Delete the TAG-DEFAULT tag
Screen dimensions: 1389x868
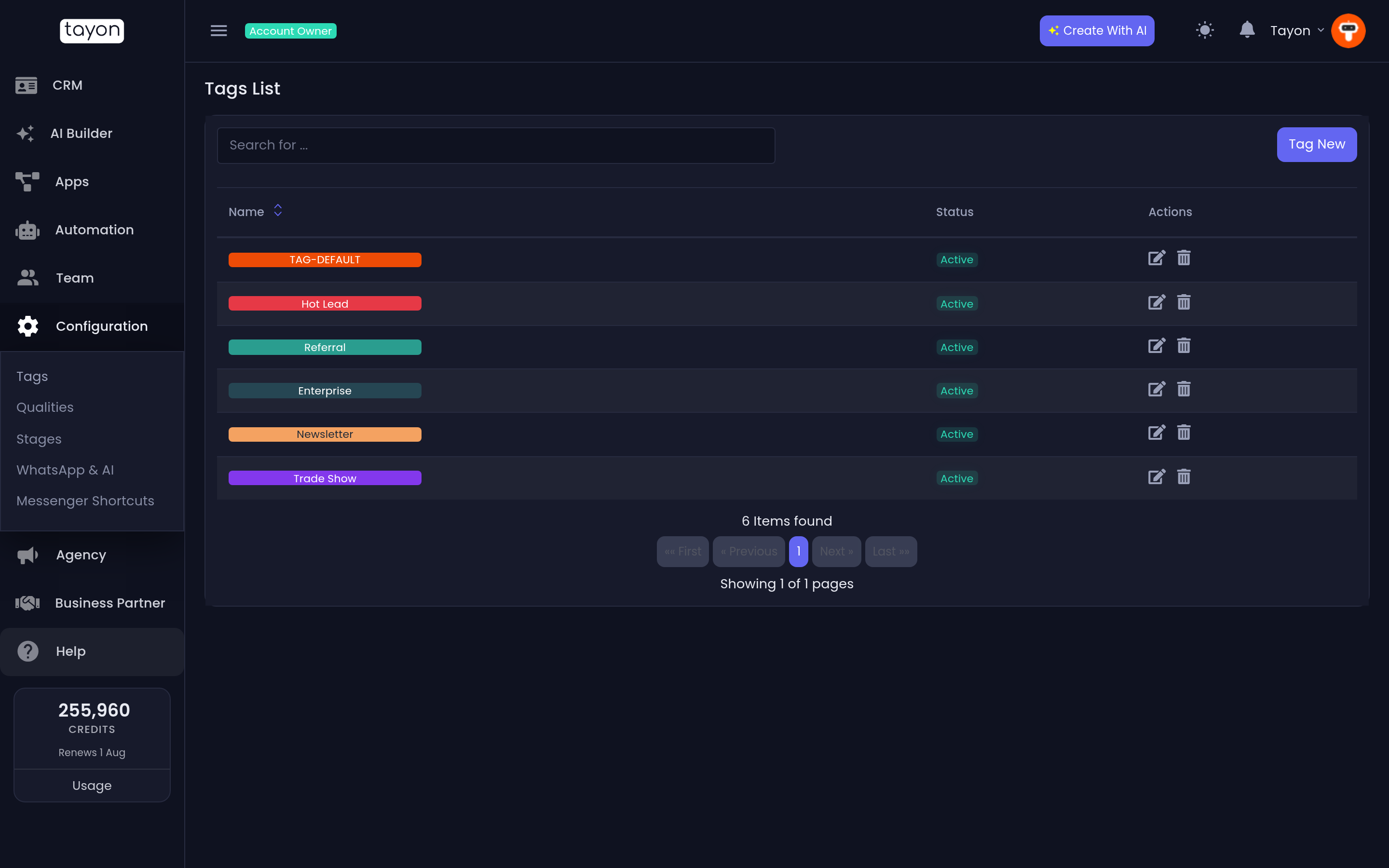click(x=1184, y=258)
